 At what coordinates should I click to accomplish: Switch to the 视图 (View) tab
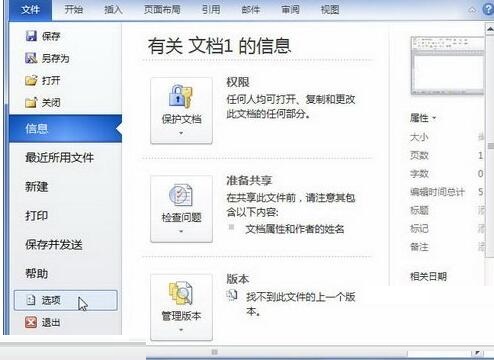pyautogui.click(x=330, y=10)
